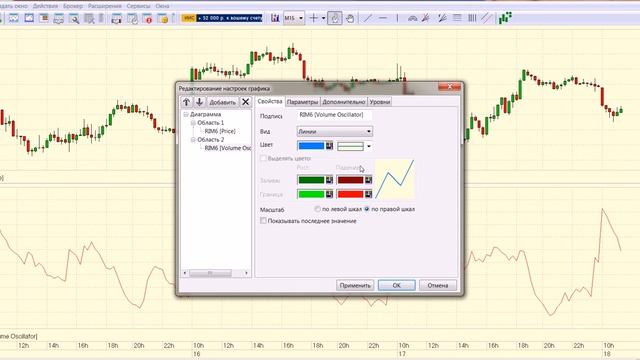640x360 pixels.
Task: Click the tree scrollbar's left arrow
Action: point(185,273)
